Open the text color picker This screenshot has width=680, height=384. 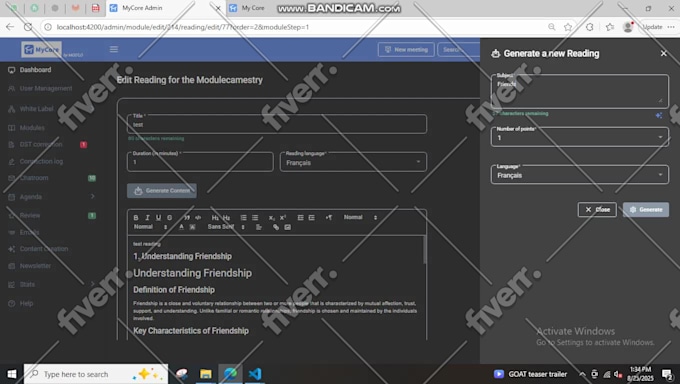pyautogui.click(x=181, y=227)
